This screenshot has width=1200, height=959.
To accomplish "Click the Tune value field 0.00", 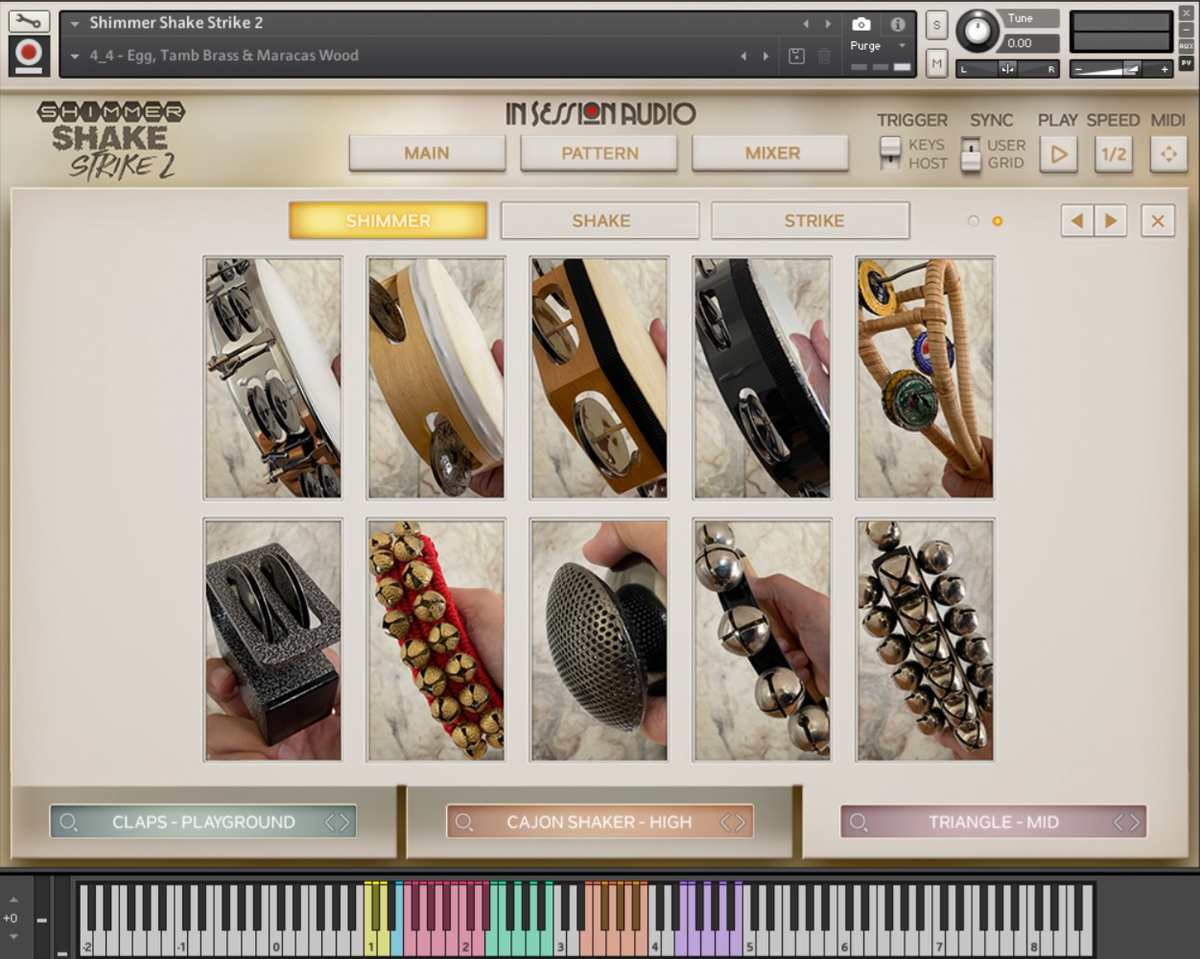I will pyautogui.click(x=1030, y=43).
